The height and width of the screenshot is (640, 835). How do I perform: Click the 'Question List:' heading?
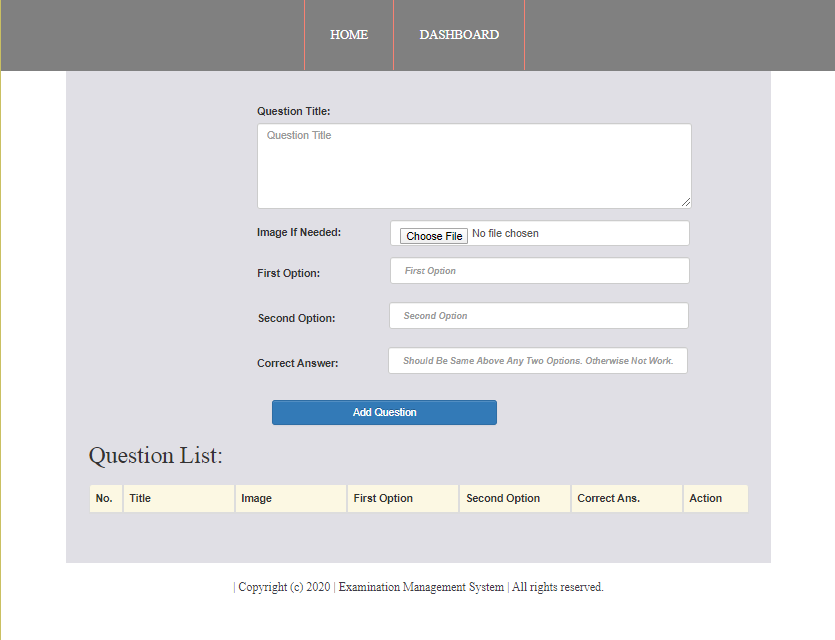156,456
